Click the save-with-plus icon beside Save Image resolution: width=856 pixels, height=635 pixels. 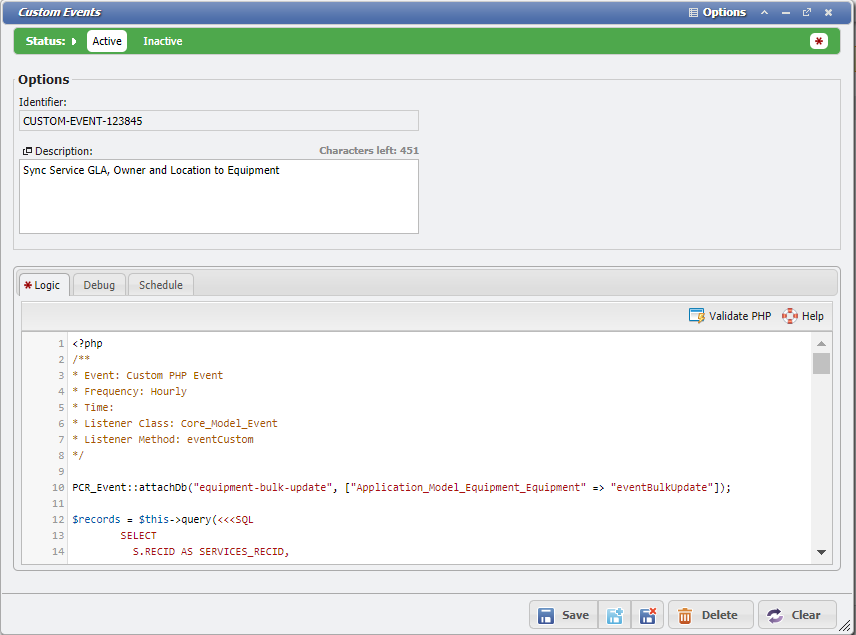pos(615,615)
